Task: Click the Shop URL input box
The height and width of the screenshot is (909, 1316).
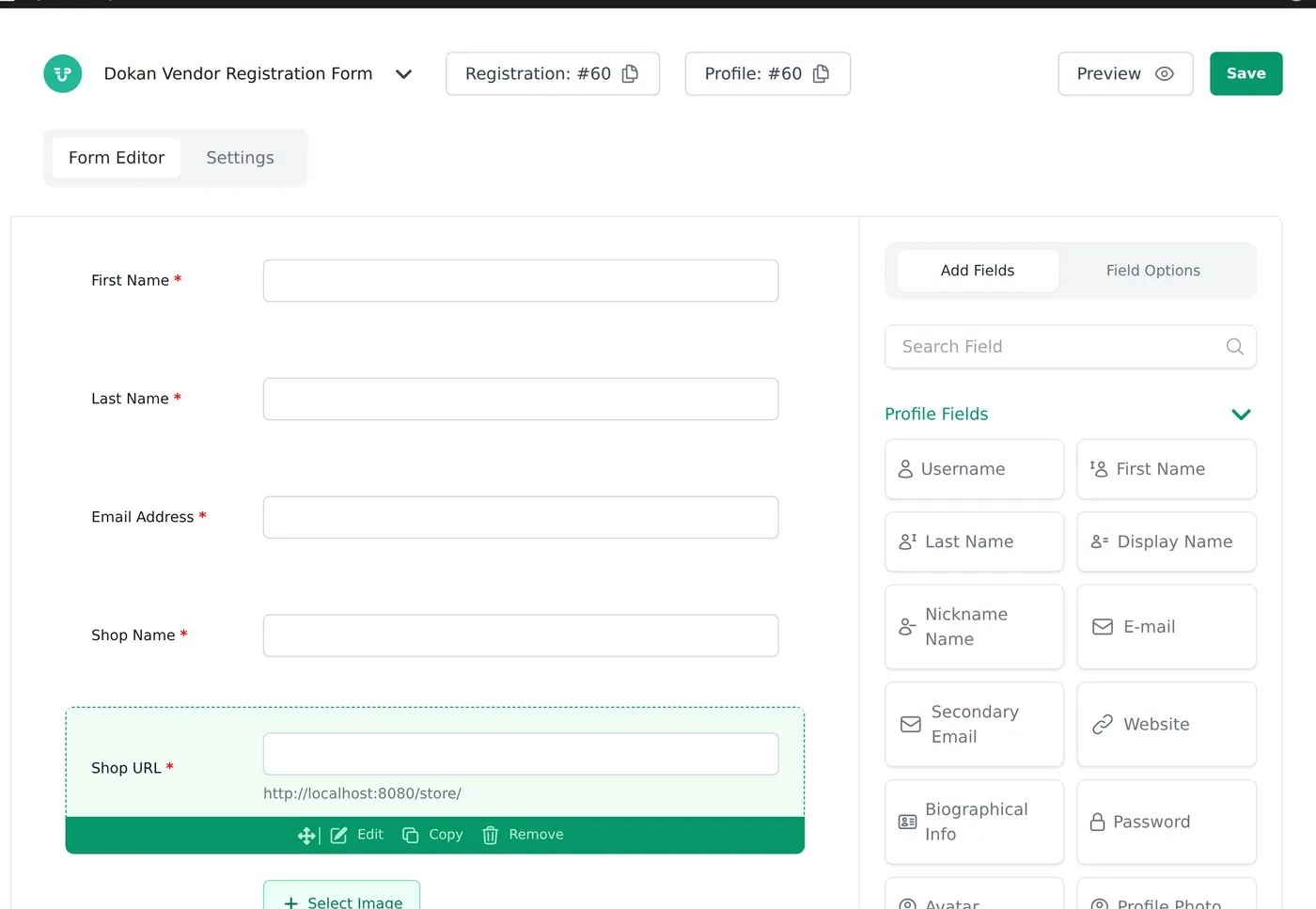Action: click(521, 755)
